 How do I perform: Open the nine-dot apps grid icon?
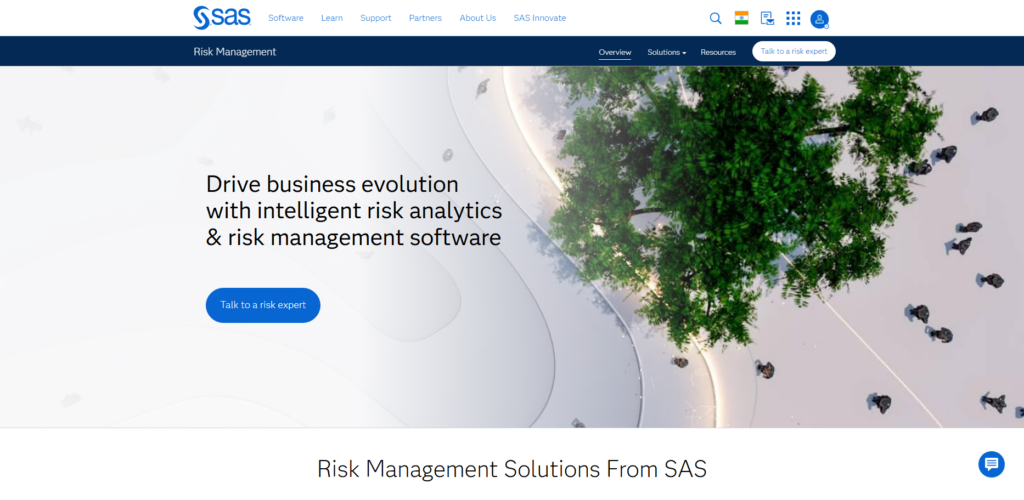click(793, 18)
